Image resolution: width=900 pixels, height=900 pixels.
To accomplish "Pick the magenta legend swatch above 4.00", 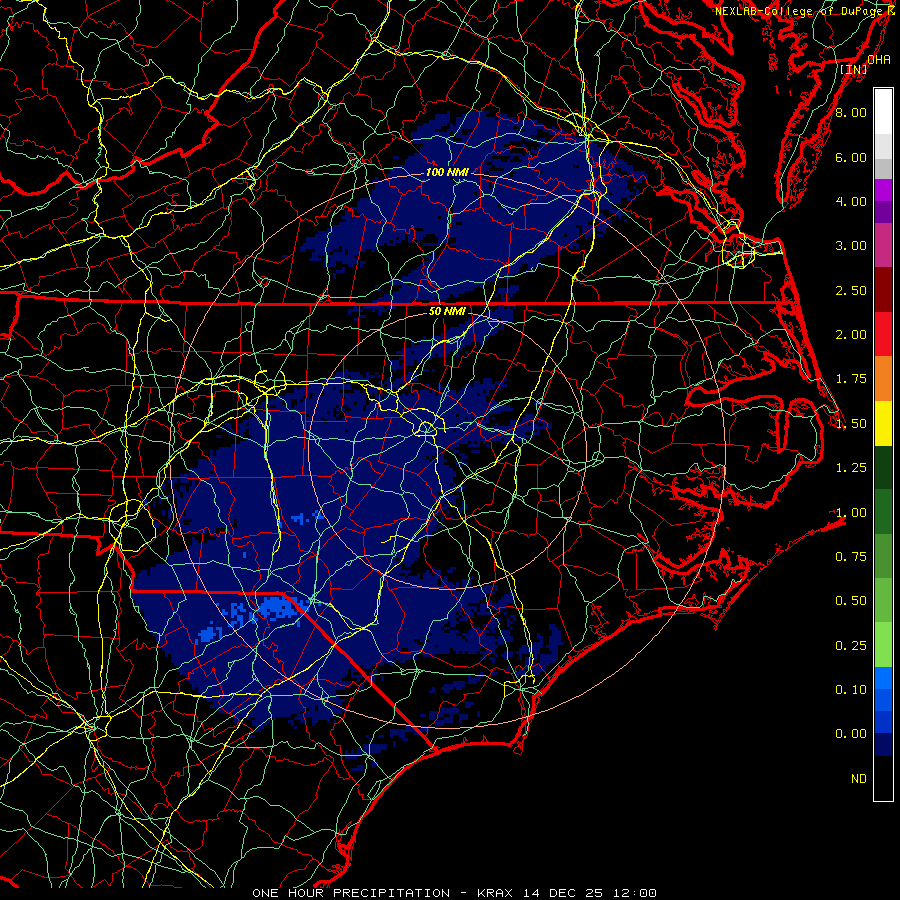I will [x=883, y=190].
